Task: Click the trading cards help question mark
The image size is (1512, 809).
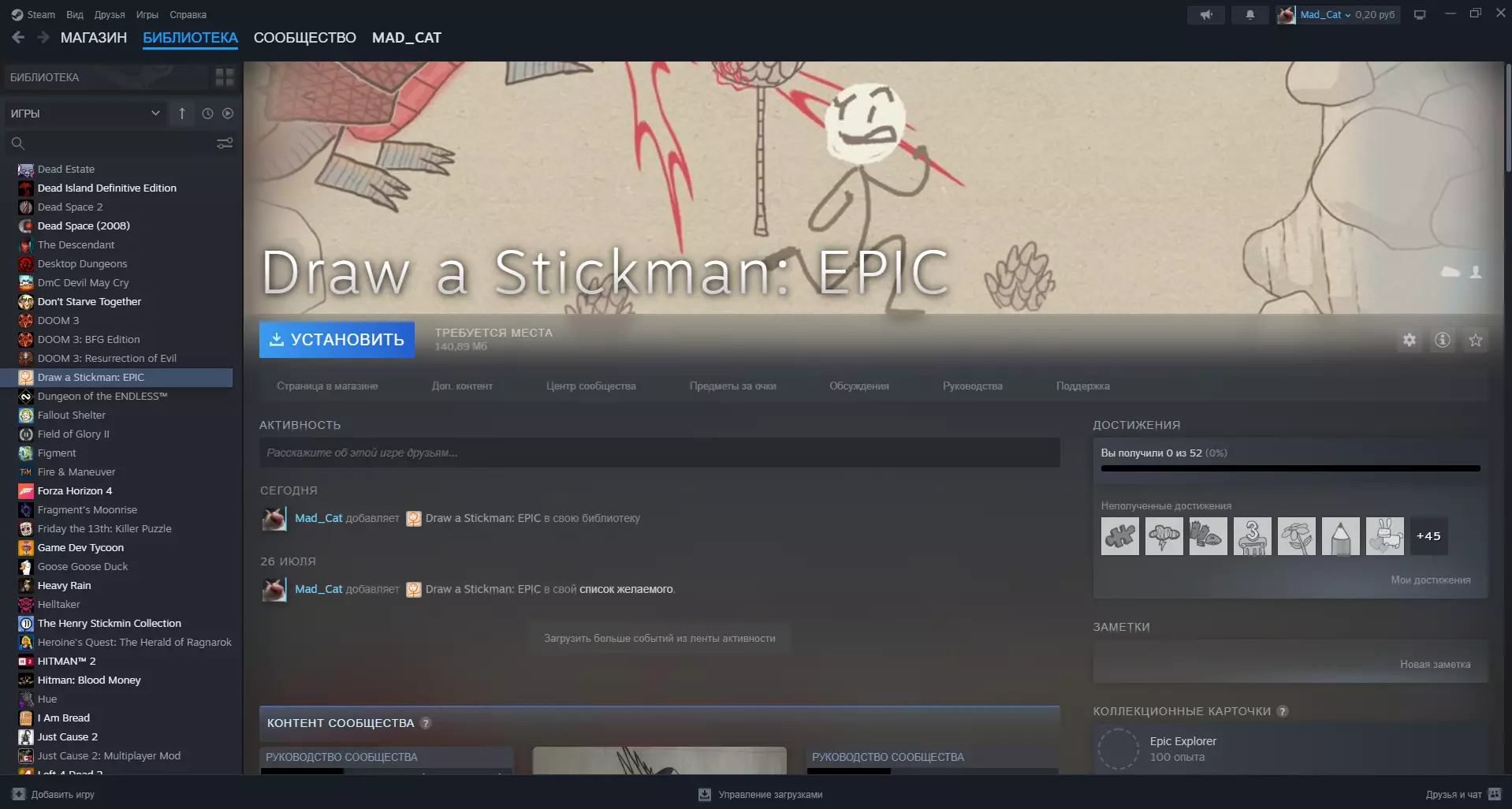Action: point(1283,711)
